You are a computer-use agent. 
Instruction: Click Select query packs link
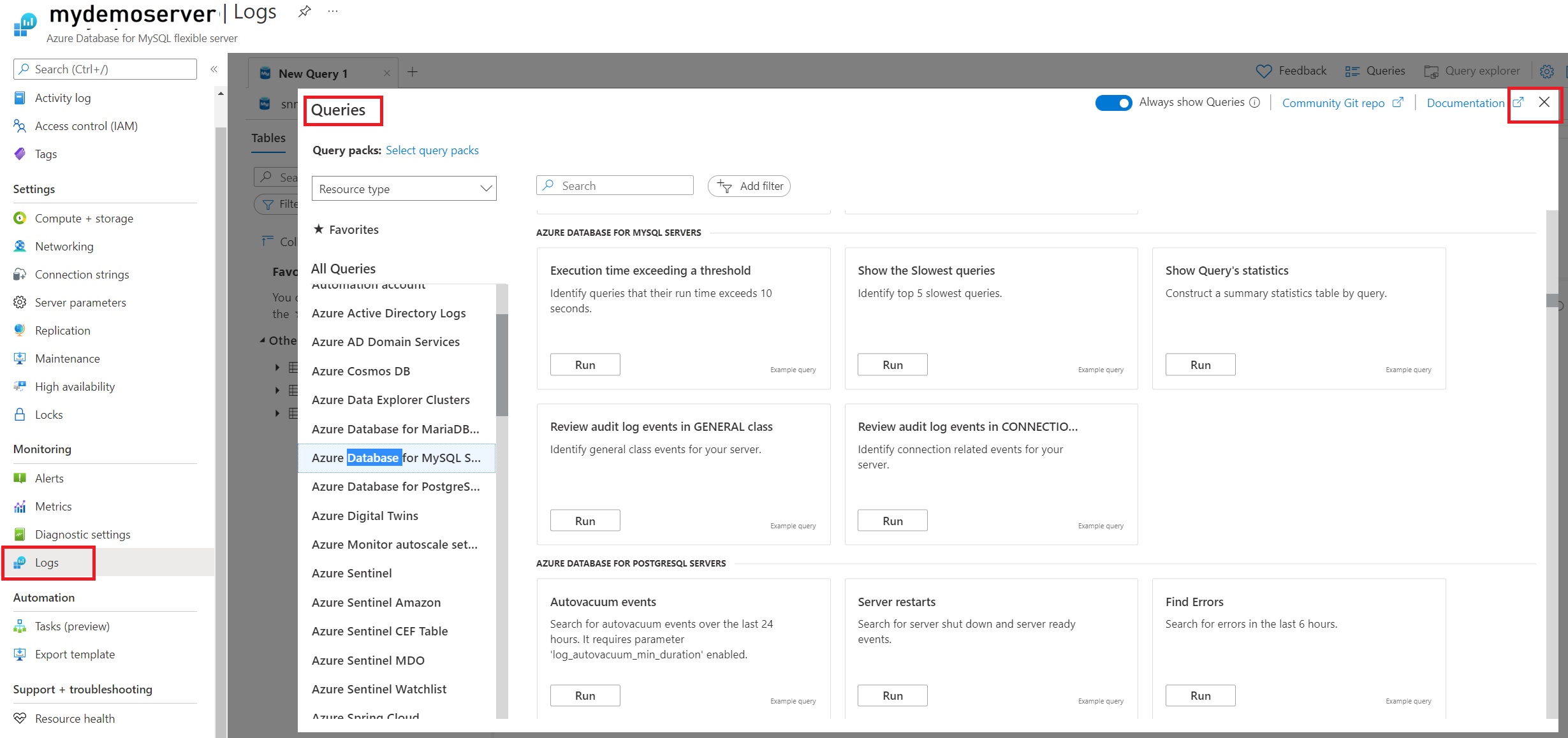(x=432, y=150)
